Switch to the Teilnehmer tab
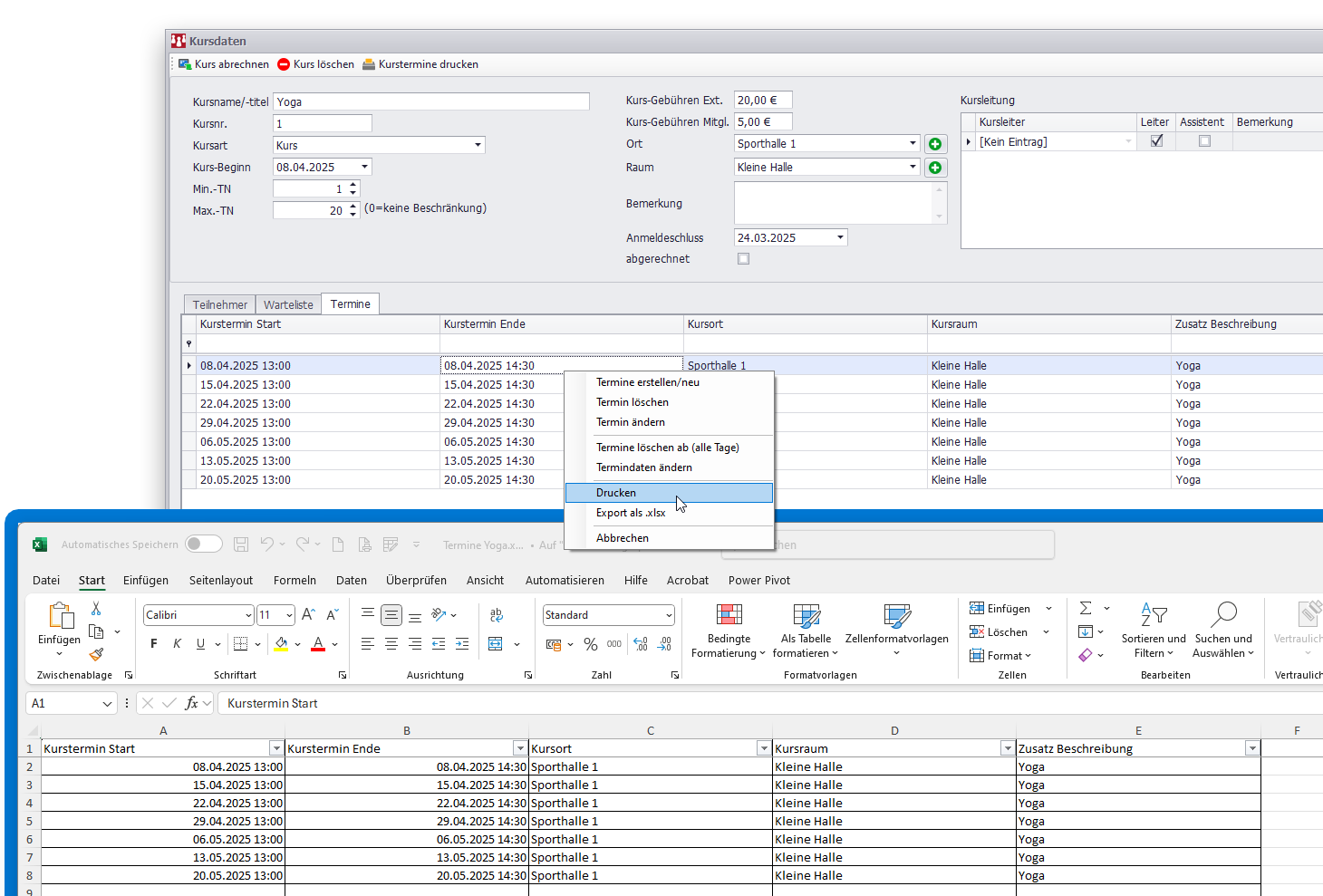The width and height of the screenshot is (1323, 896). pos(219,305)
